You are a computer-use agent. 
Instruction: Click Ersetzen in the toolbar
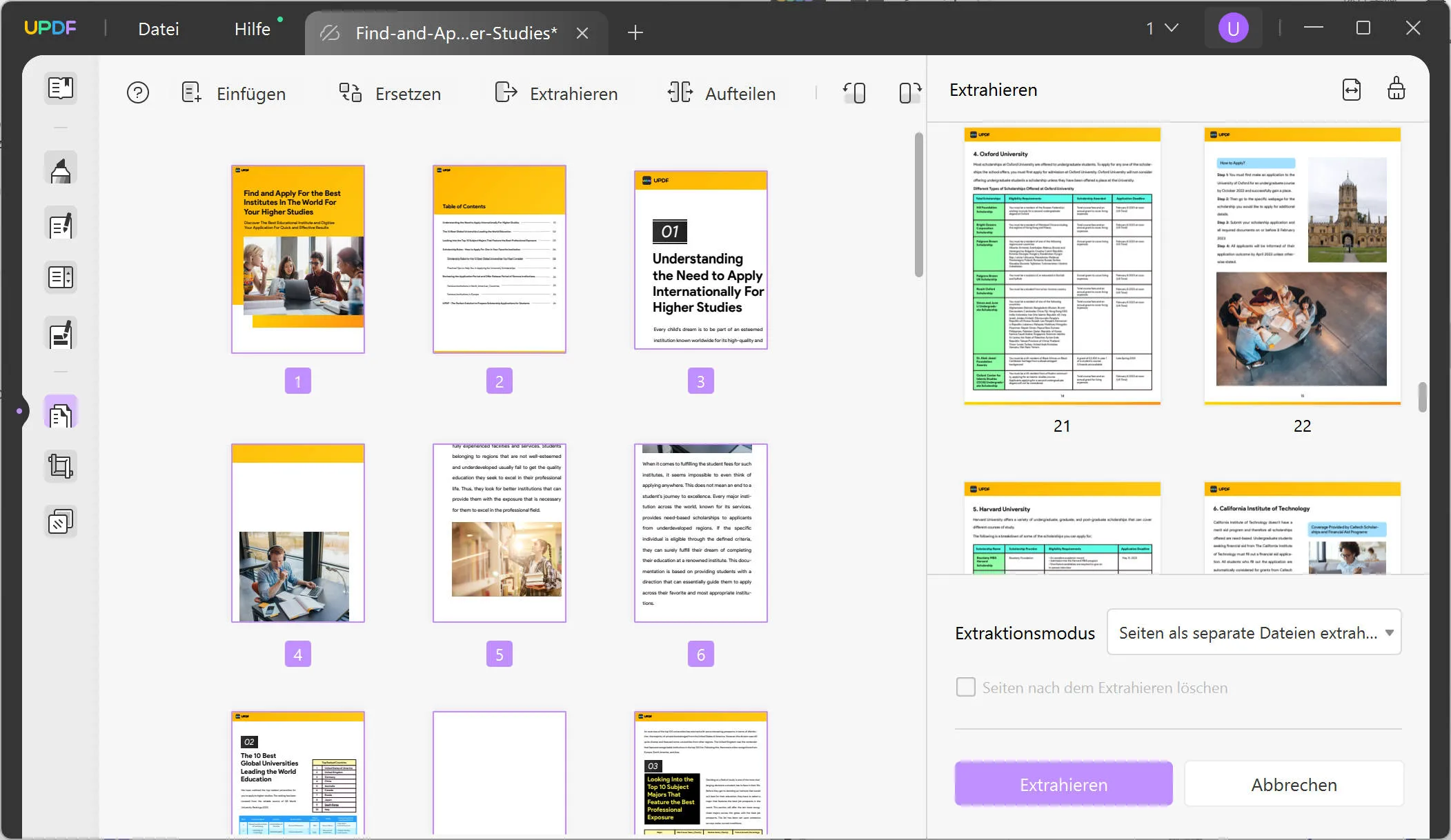[x=390, y=93]
